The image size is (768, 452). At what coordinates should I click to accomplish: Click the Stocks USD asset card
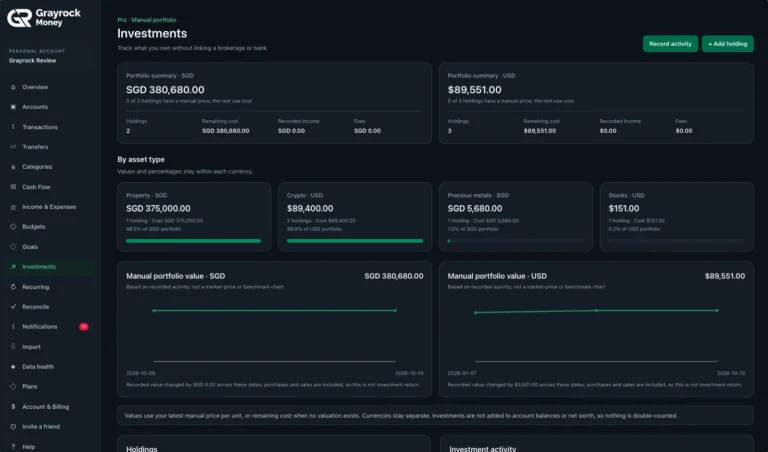click(x=677, y=217)
